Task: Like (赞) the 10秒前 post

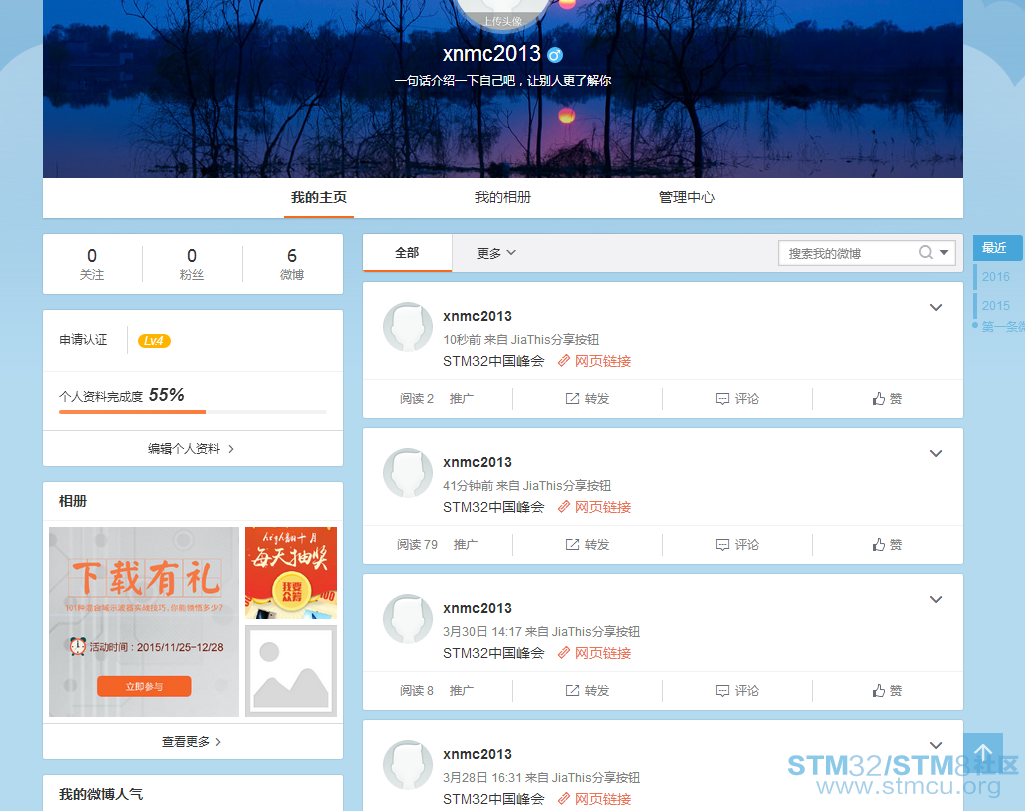Action: point(887,399)
